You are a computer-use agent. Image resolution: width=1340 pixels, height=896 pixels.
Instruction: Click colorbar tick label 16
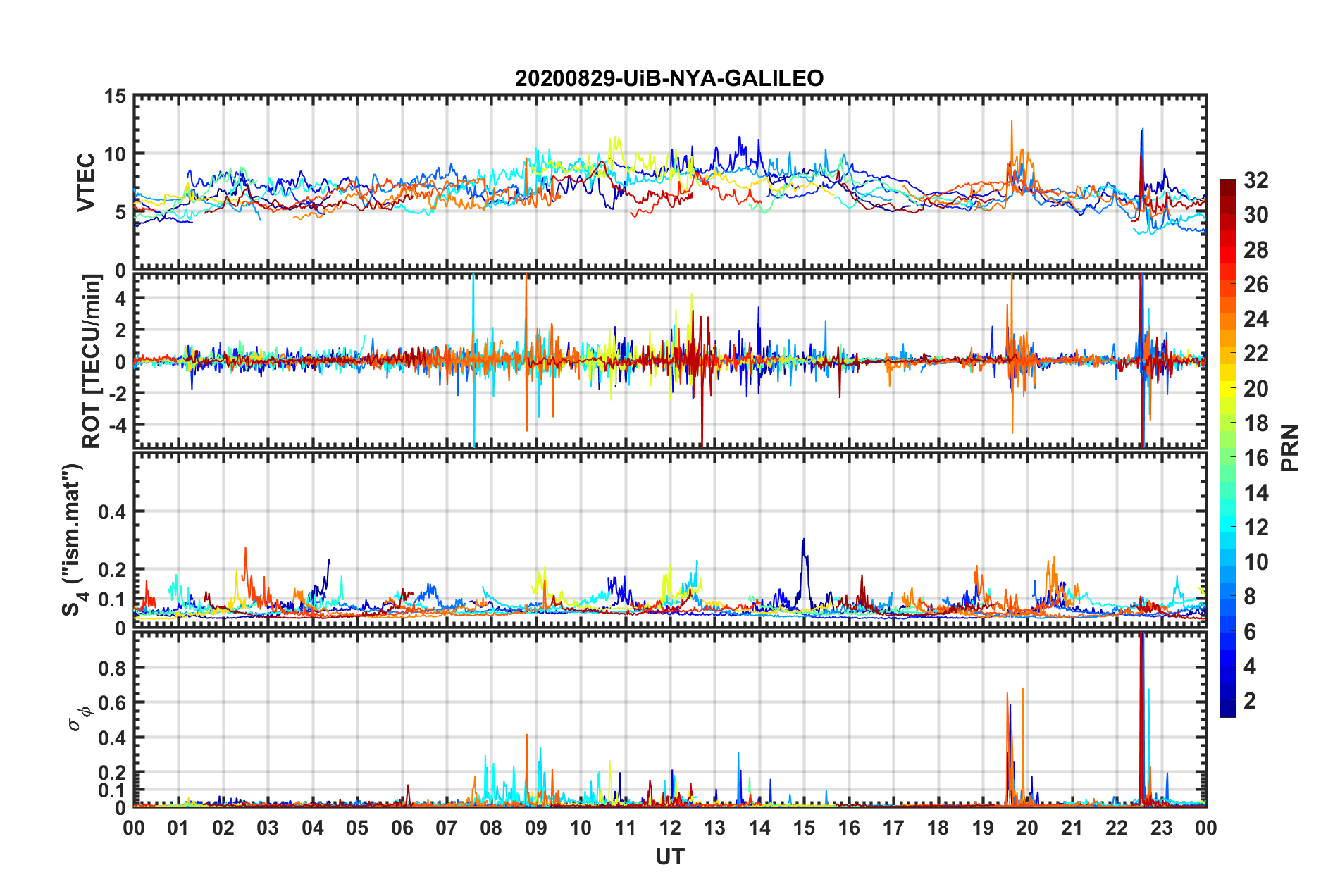(x=1256, y=458)
